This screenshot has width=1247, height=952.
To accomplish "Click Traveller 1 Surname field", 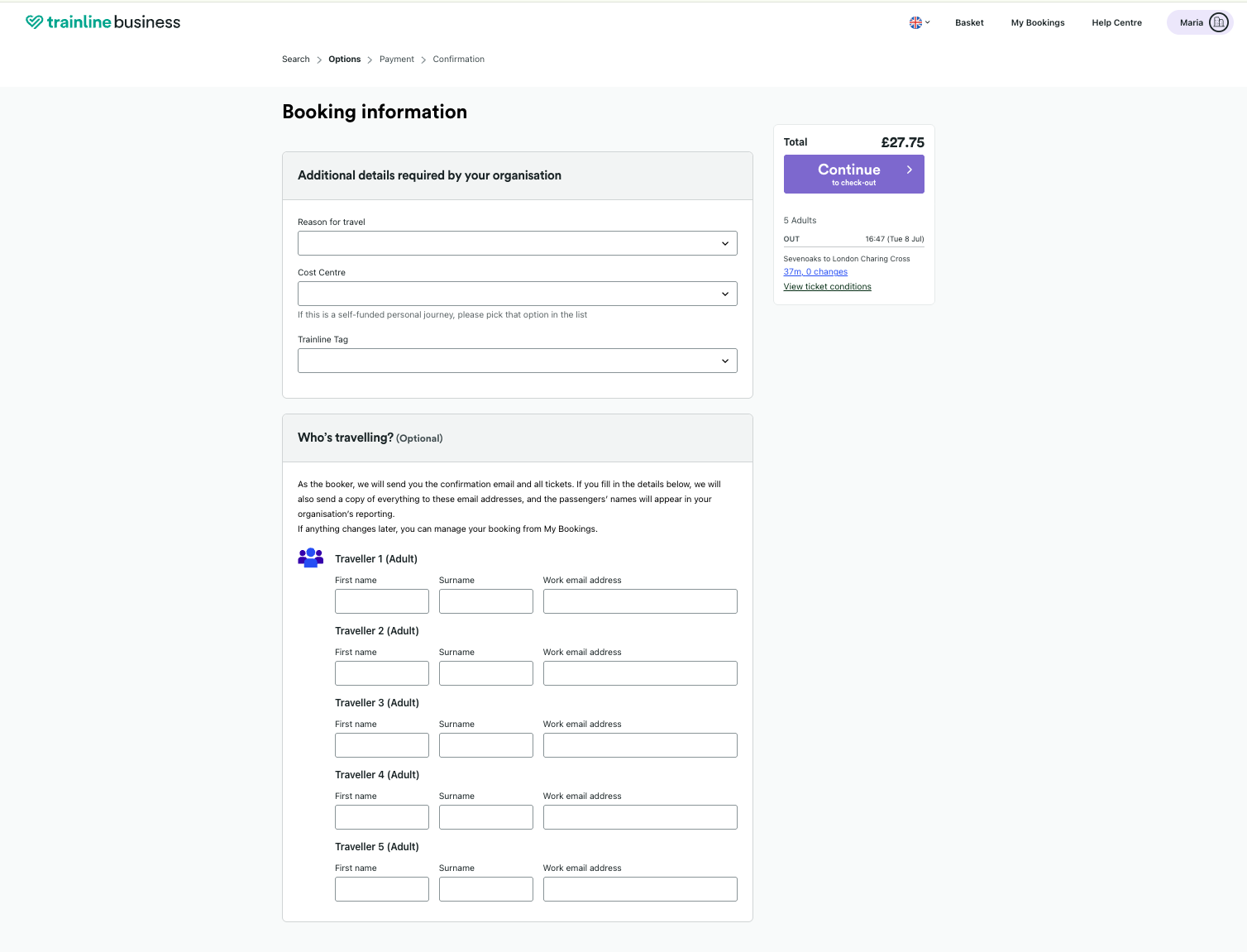I will [x=486, y=601].
